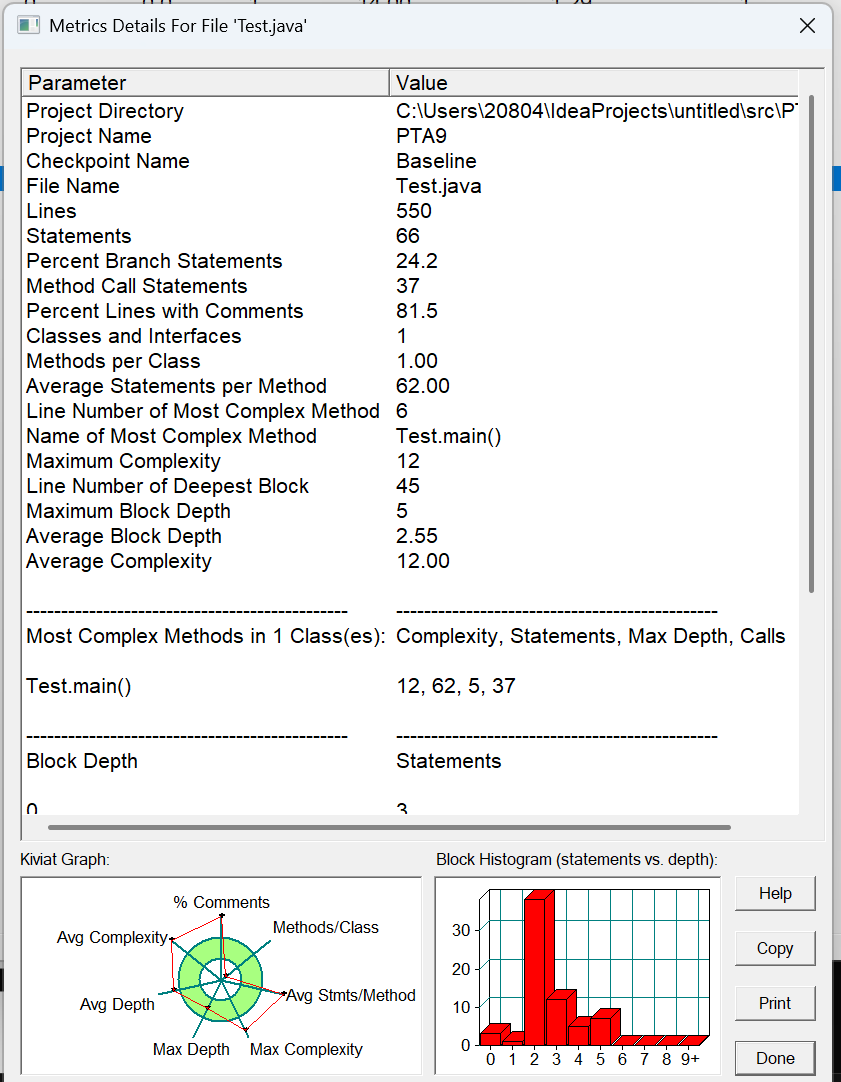Click the window icon in the title bar
Image resolution: width=841 pixels, height=1082 pixels.
28,26
